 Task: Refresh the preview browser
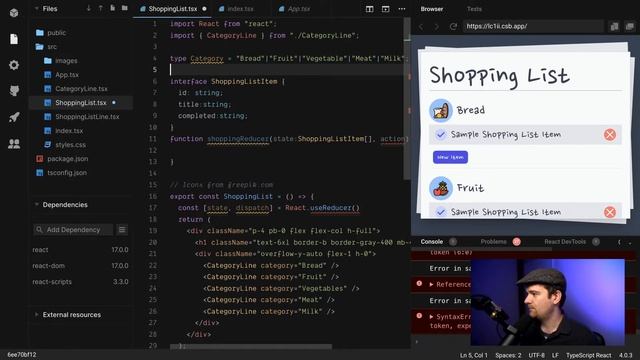(453, 27)
